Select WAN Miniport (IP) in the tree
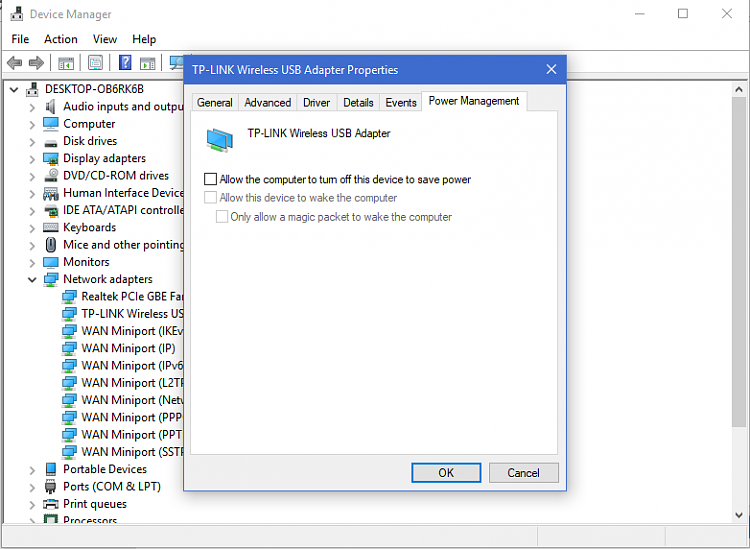Image resolution: width=750 pixels, height=549 pixels. 128,348
